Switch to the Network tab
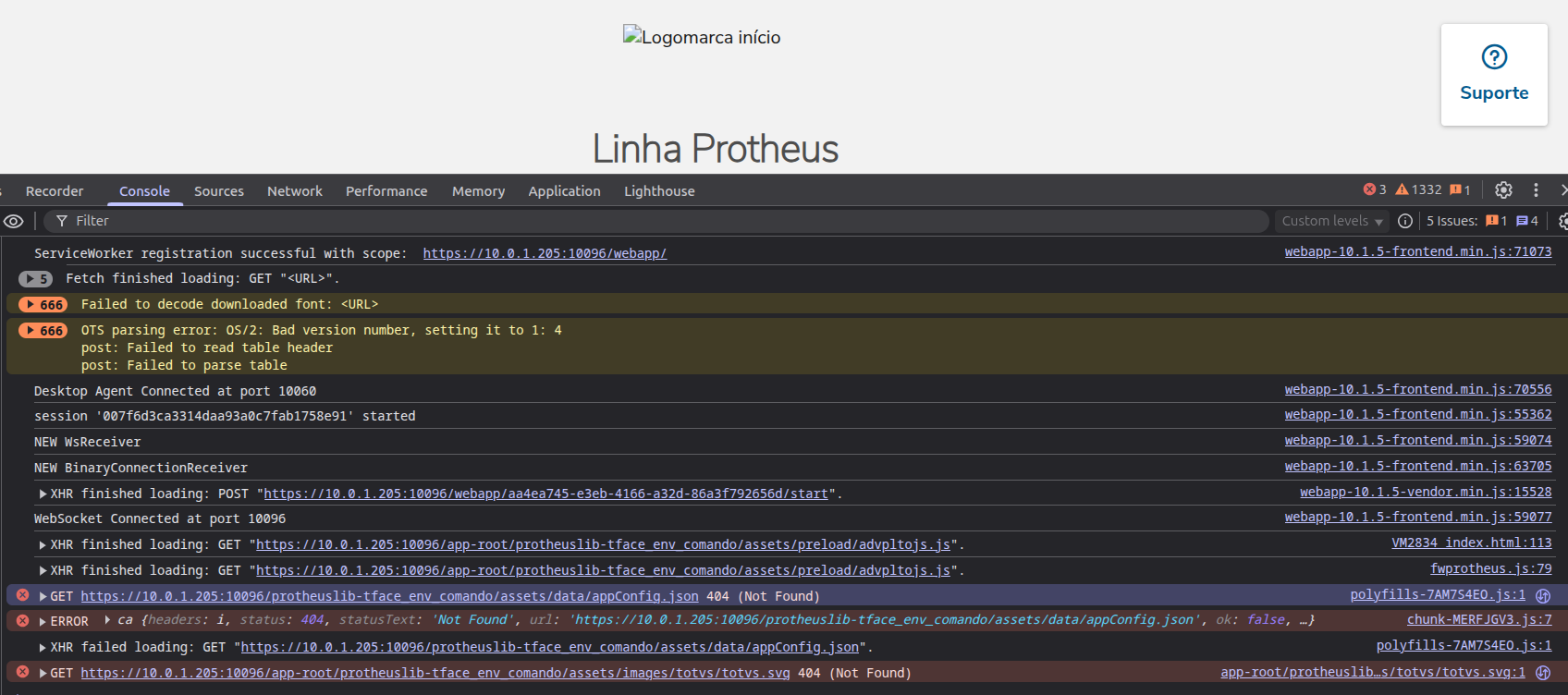 pyautogui.click(x=294, y=191)
